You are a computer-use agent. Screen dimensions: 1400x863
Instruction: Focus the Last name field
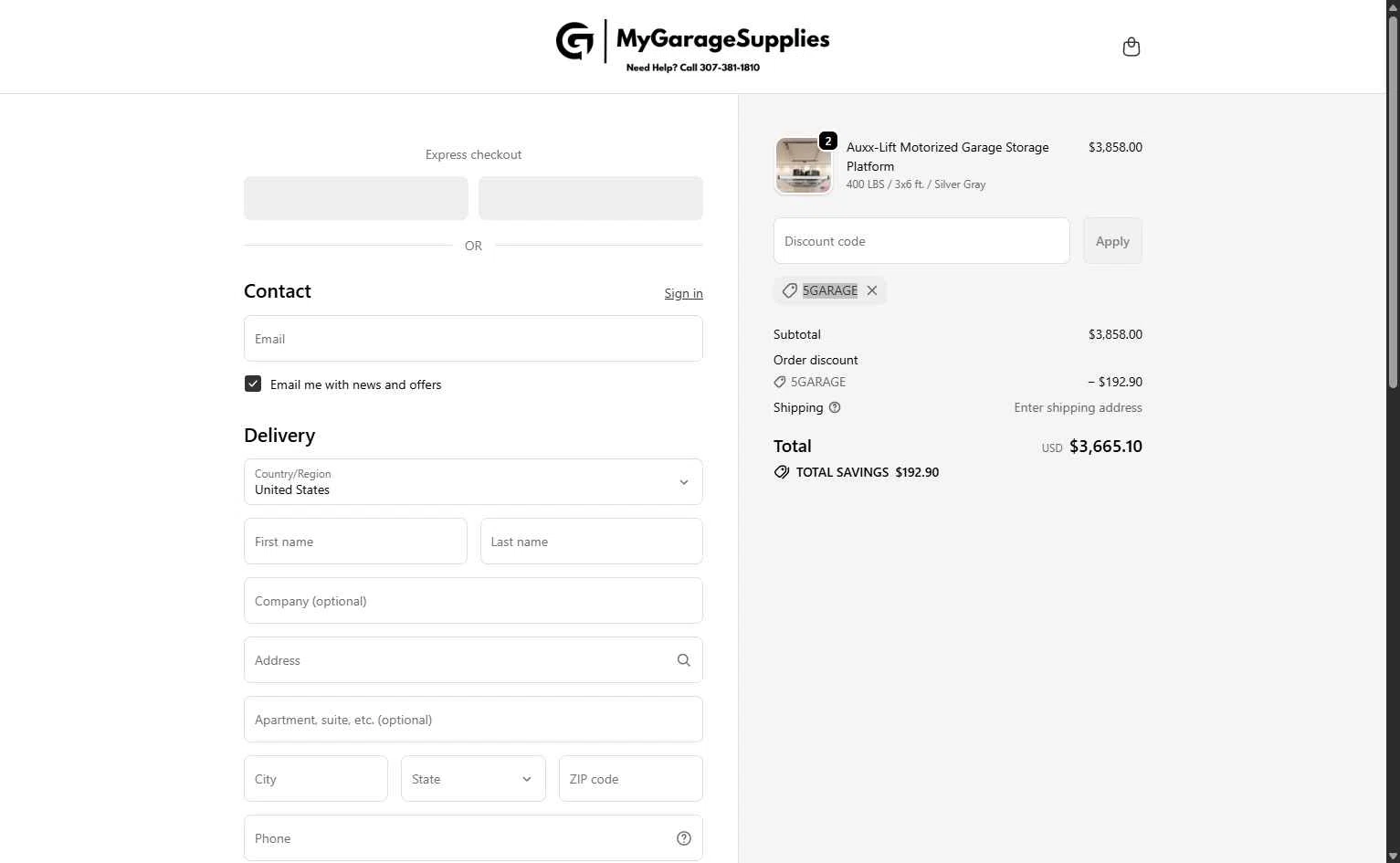pos(592,541)
